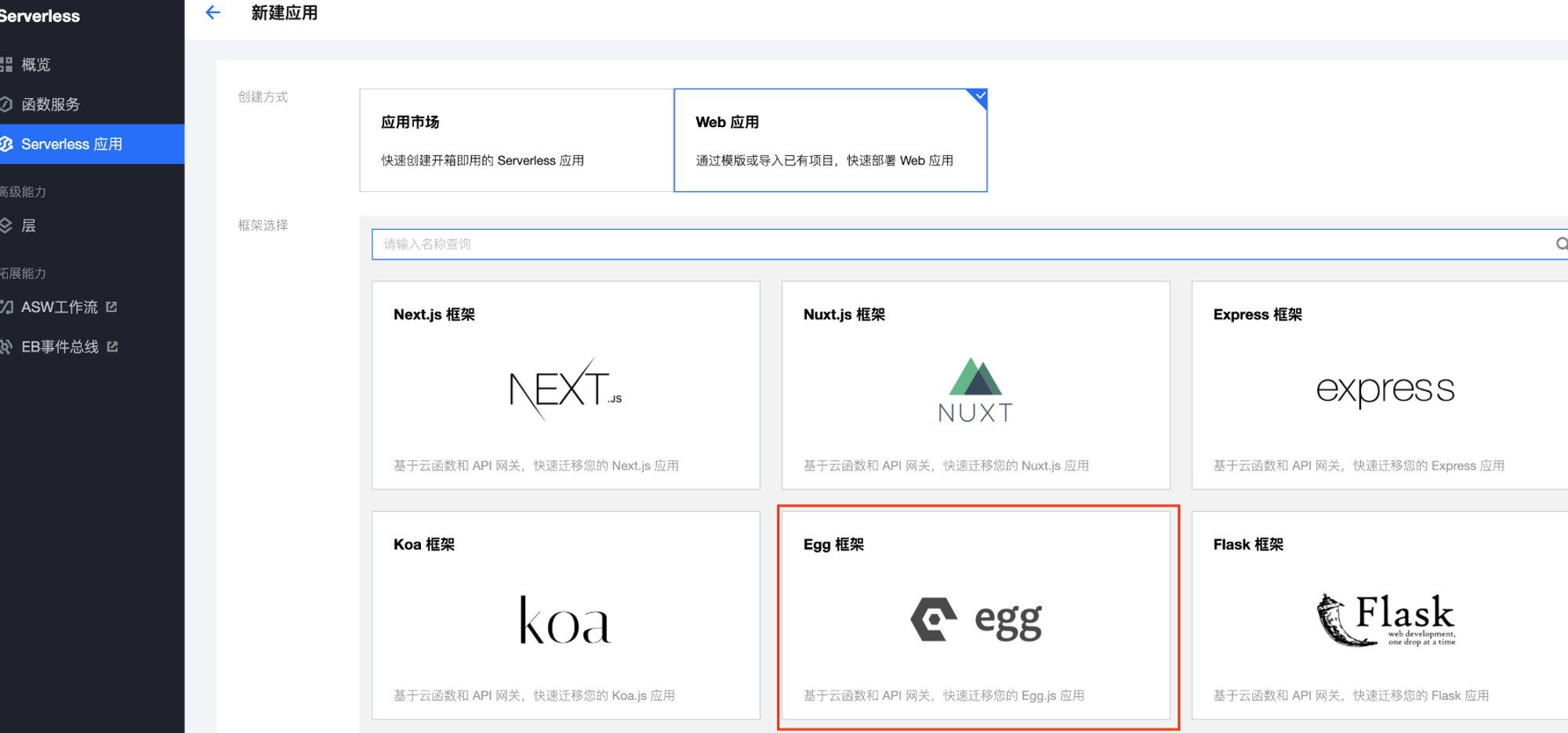1568x733 pixels.
Task: Open EB事件总线 external link
Action: click(60, 347)
